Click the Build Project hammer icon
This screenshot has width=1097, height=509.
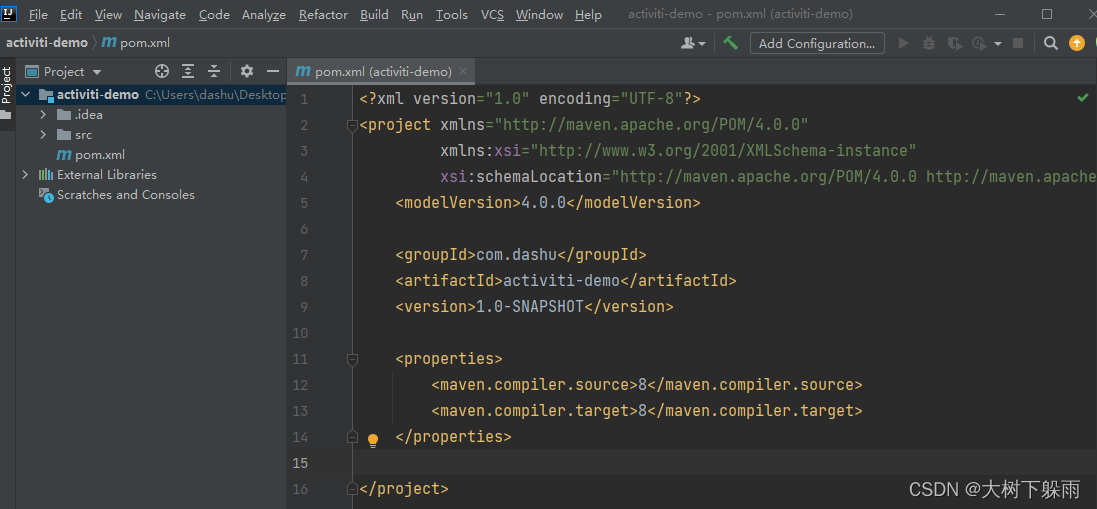tap(730, 43)
